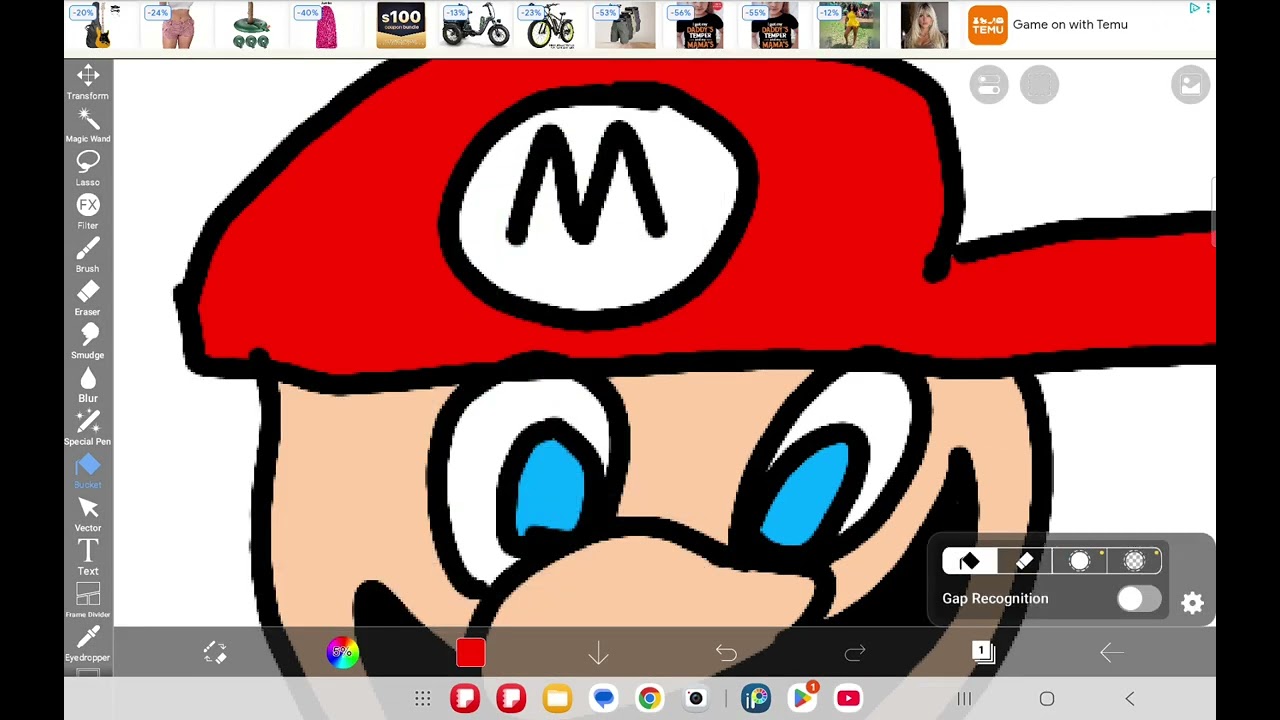This screenshot has width=1280, height=720.
Task: Collapse toolbar with the down arrow
Action: [x=598, y=653]
